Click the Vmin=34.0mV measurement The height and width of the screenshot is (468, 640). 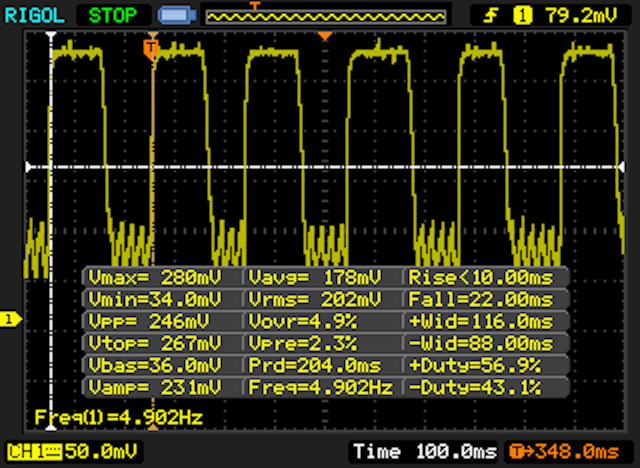point(155,300)
